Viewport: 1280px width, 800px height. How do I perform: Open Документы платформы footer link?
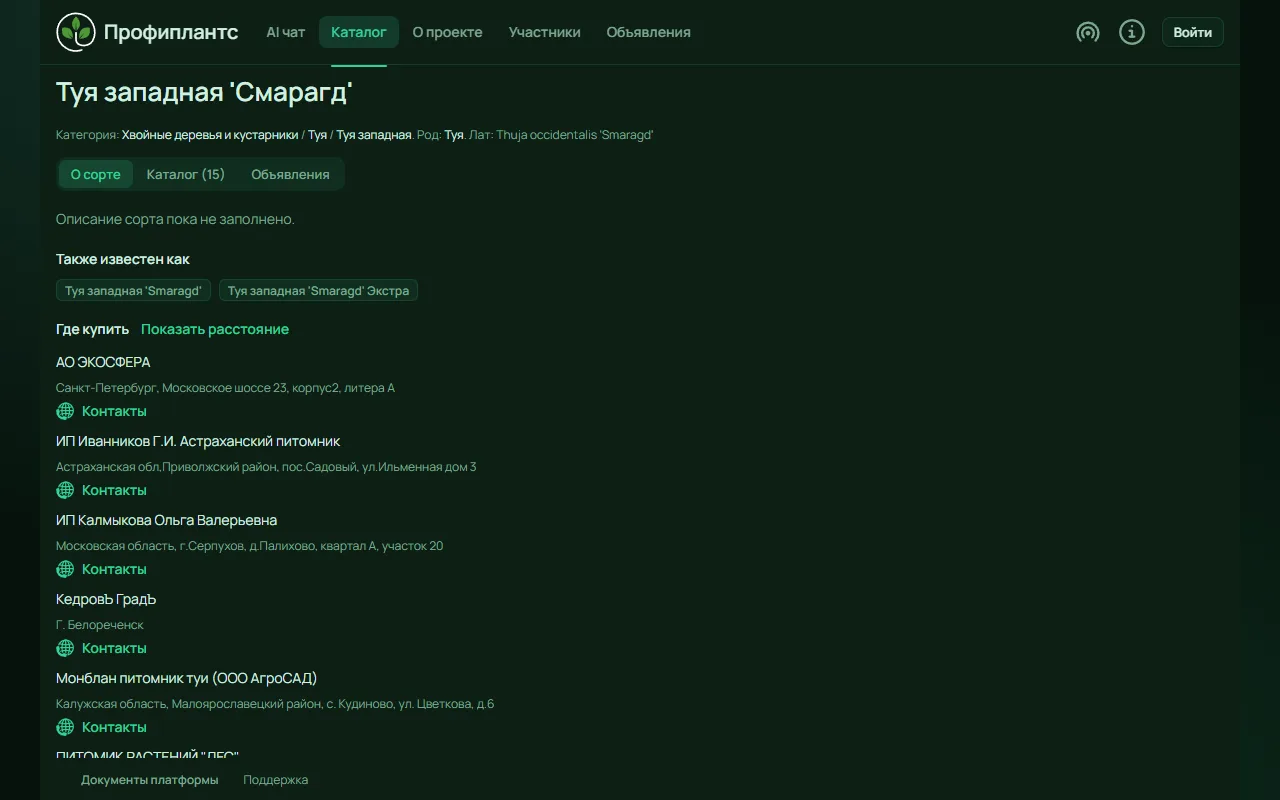pos(150,779)
